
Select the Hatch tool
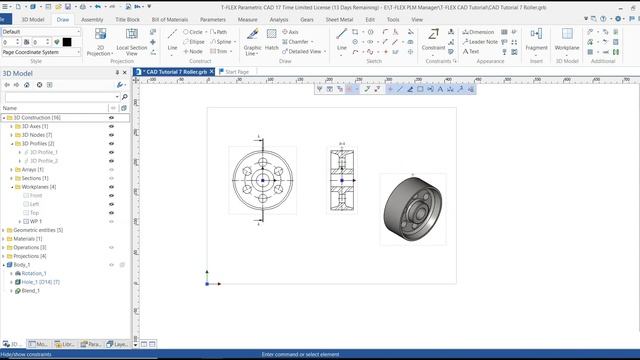tap(271, 41)
